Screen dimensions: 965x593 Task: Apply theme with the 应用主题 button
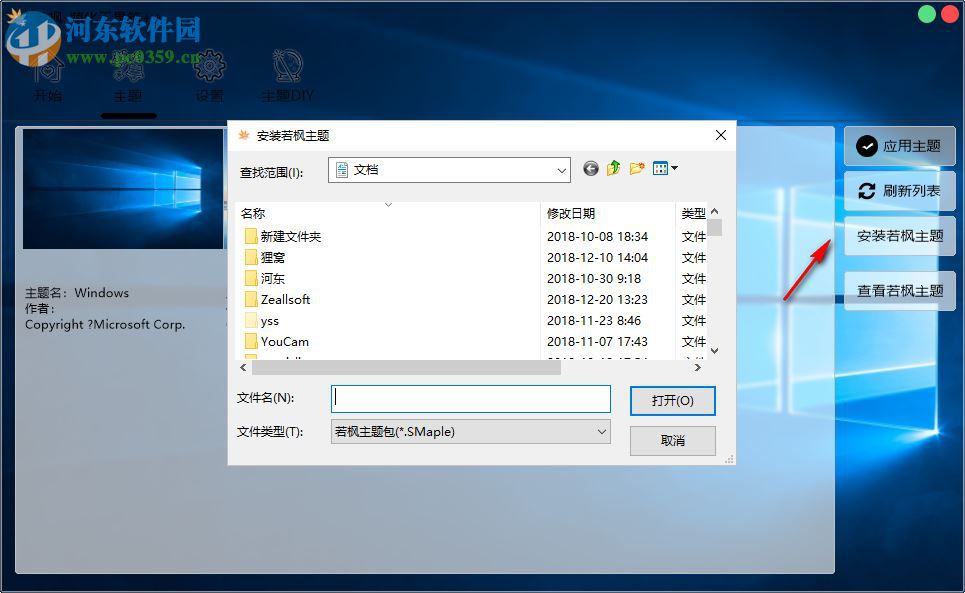(899, 146)
